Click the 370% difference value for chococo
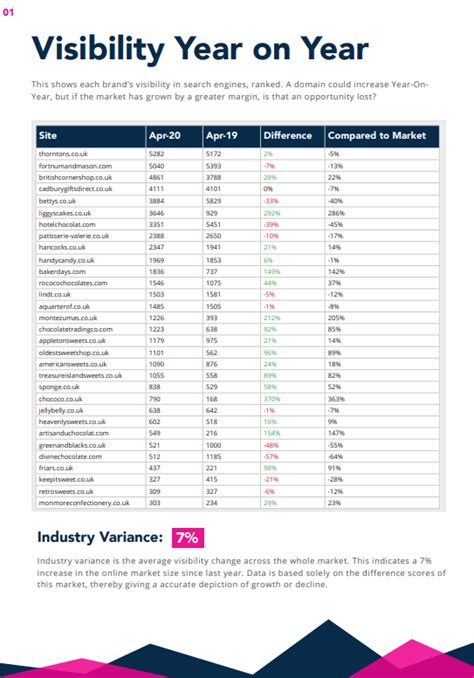Viewport: 474px width, 678px height. [x=272, y=399]
